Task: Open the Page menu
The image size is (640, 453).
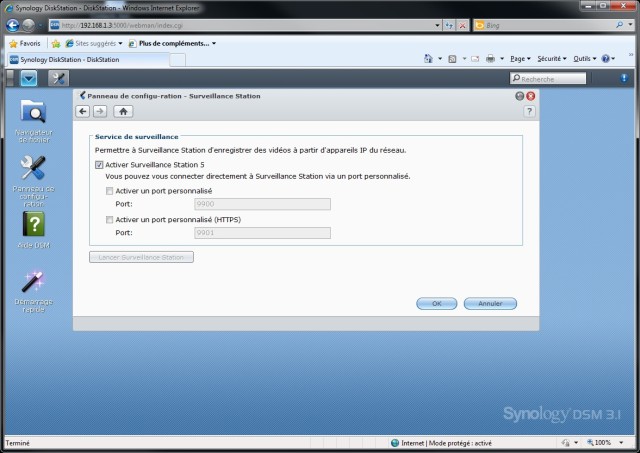Action: click(x=520, y=59)
